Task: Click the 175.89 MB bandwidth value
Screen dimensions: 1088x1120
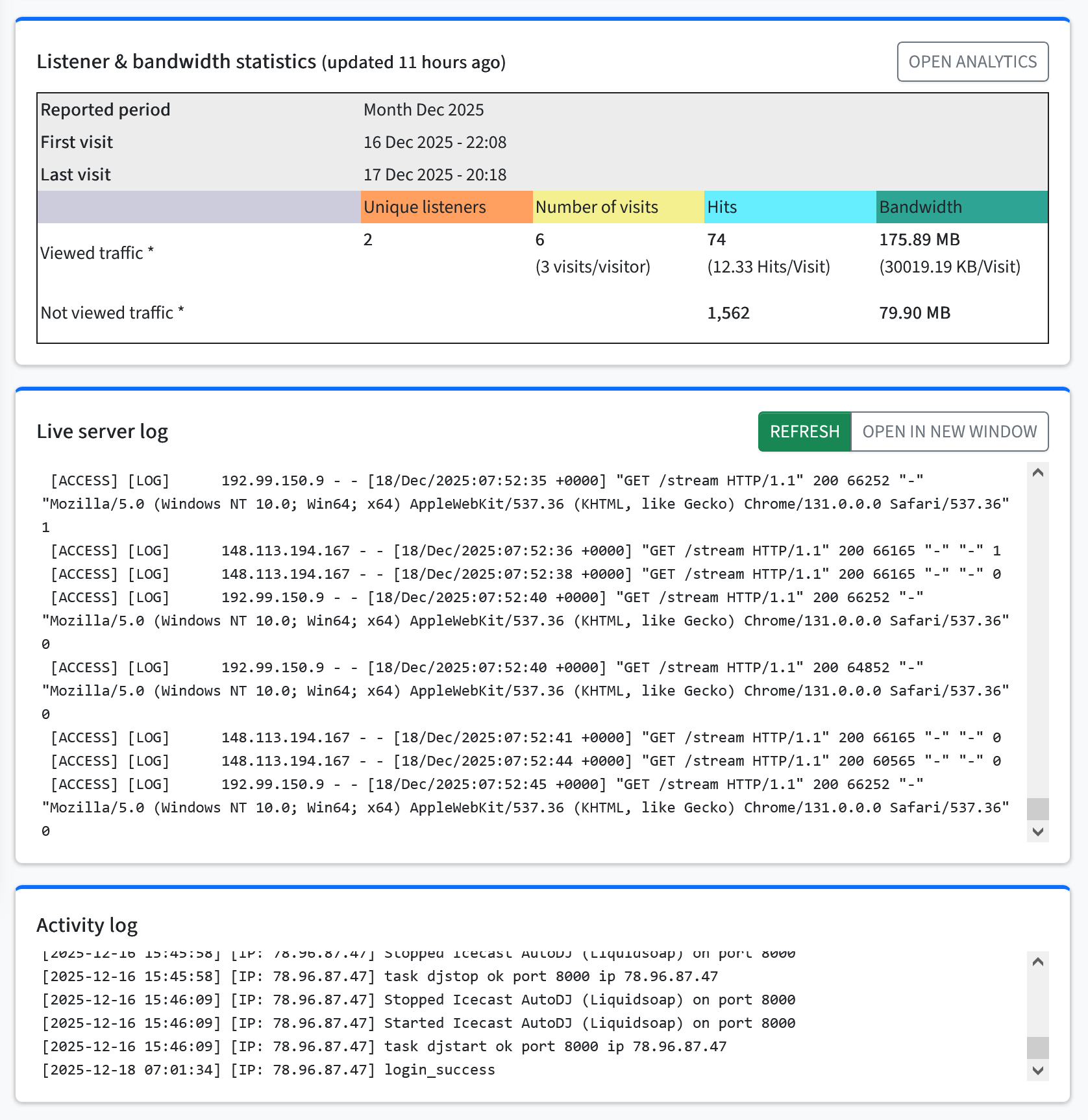Action: pos(919,239)
